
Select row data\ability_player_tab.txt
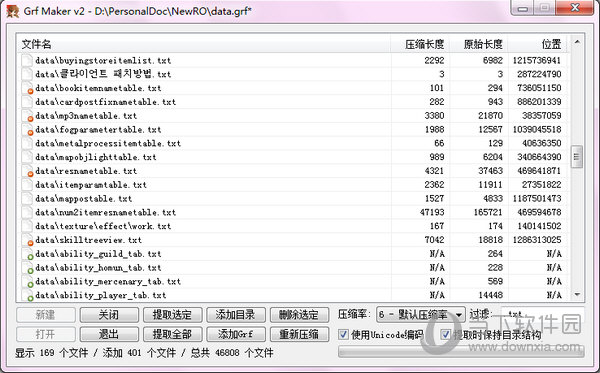point(293,295)
